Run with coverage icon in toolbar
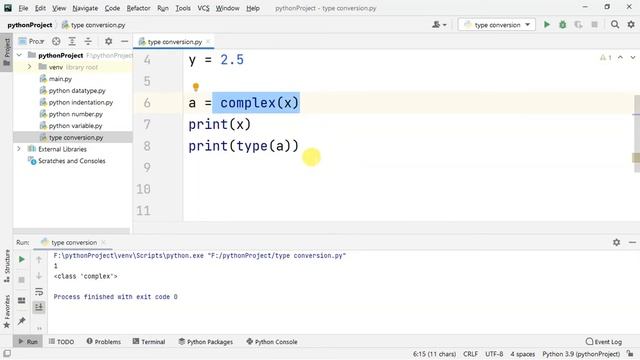This screenshot has width=640, height=360. 578,25
